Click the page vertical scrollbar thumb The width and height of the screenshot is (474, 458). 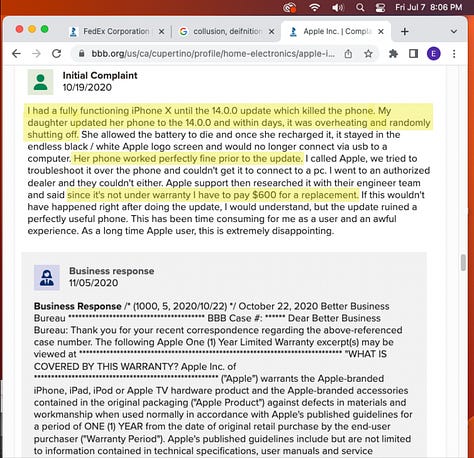click(463, 263)
